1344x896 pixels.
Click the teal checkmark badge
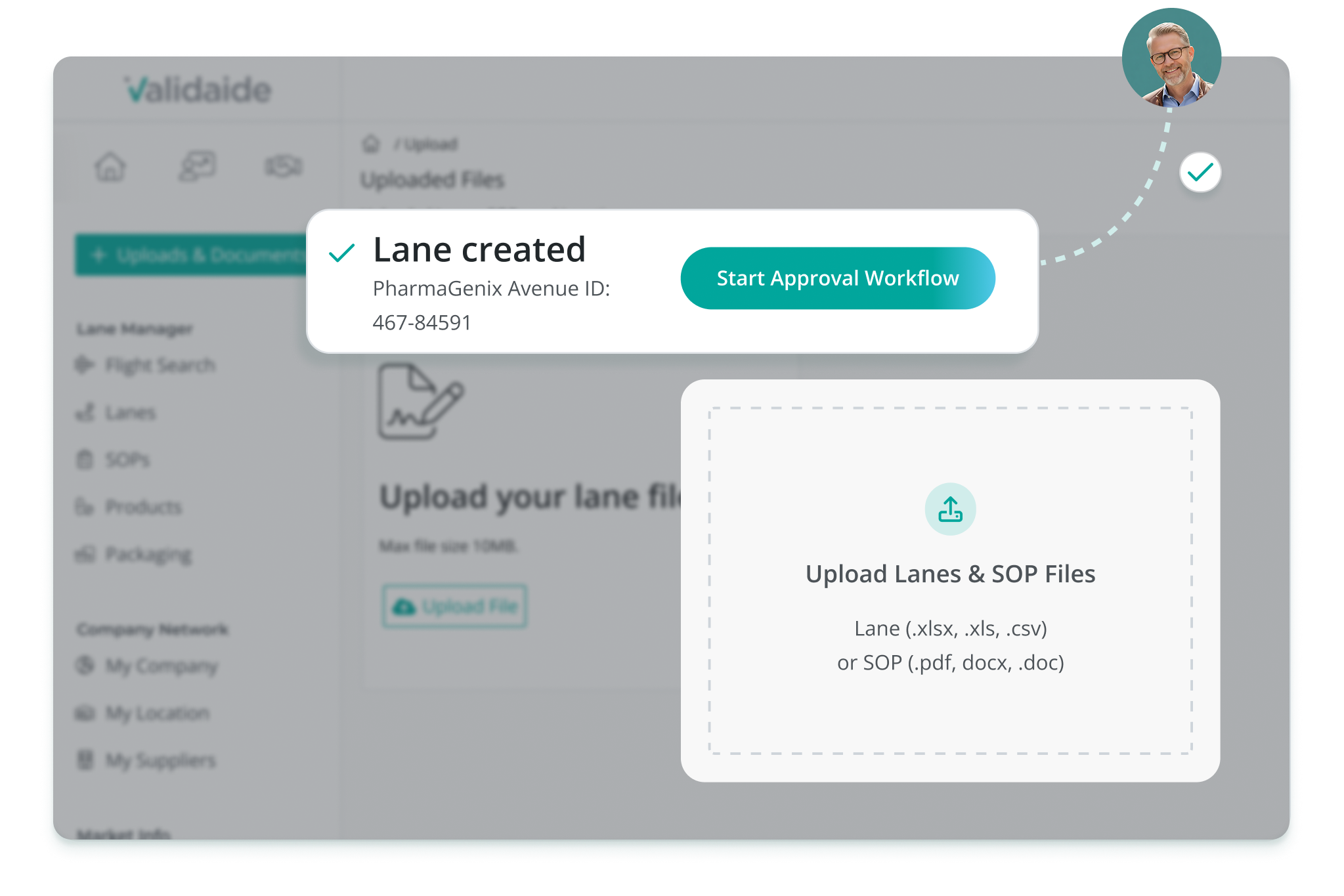(x=1200, y=173)
